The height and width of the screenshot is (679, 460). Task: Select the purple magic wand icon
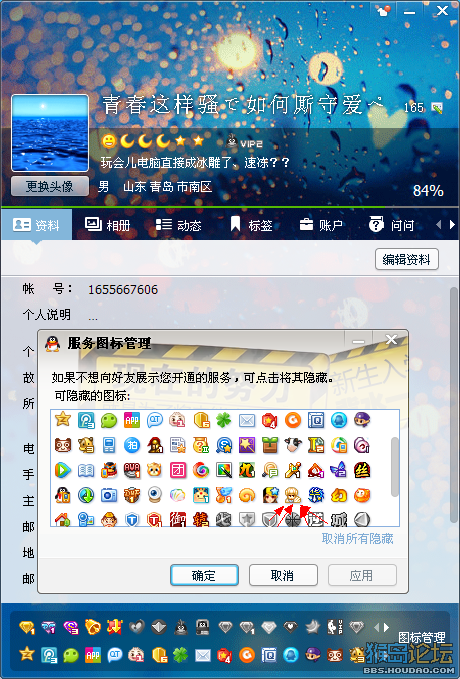(x=247, y=445)
